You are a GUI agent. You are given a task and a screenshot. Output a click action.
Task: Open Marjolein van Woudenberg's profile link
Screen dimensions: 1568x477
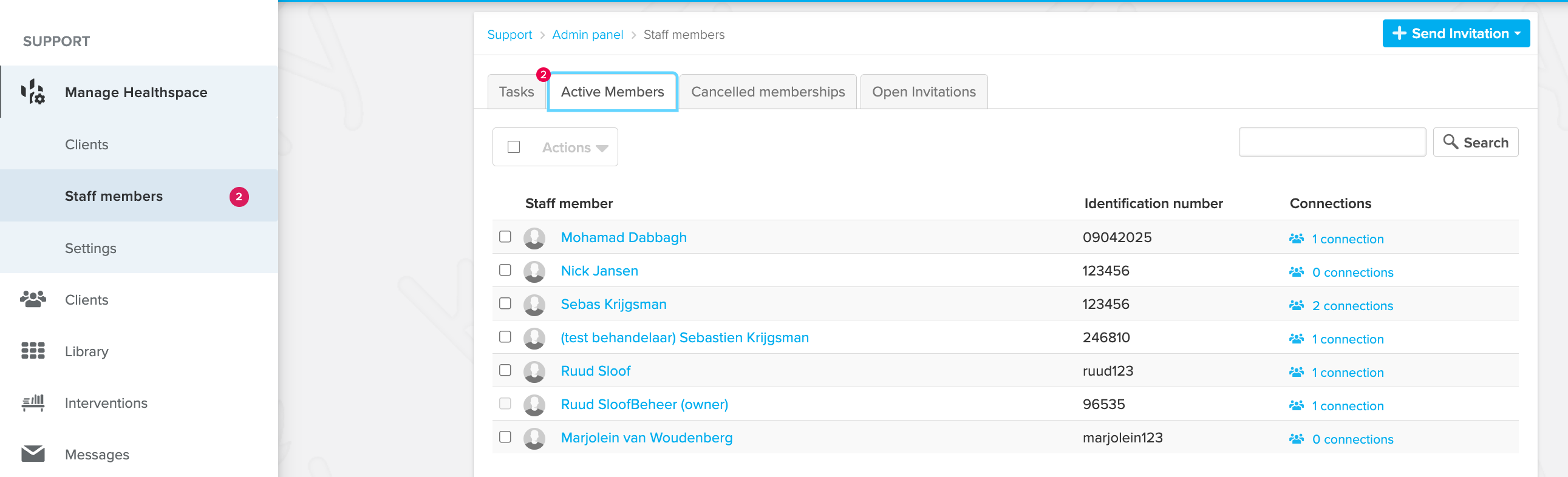click(646, 438)
